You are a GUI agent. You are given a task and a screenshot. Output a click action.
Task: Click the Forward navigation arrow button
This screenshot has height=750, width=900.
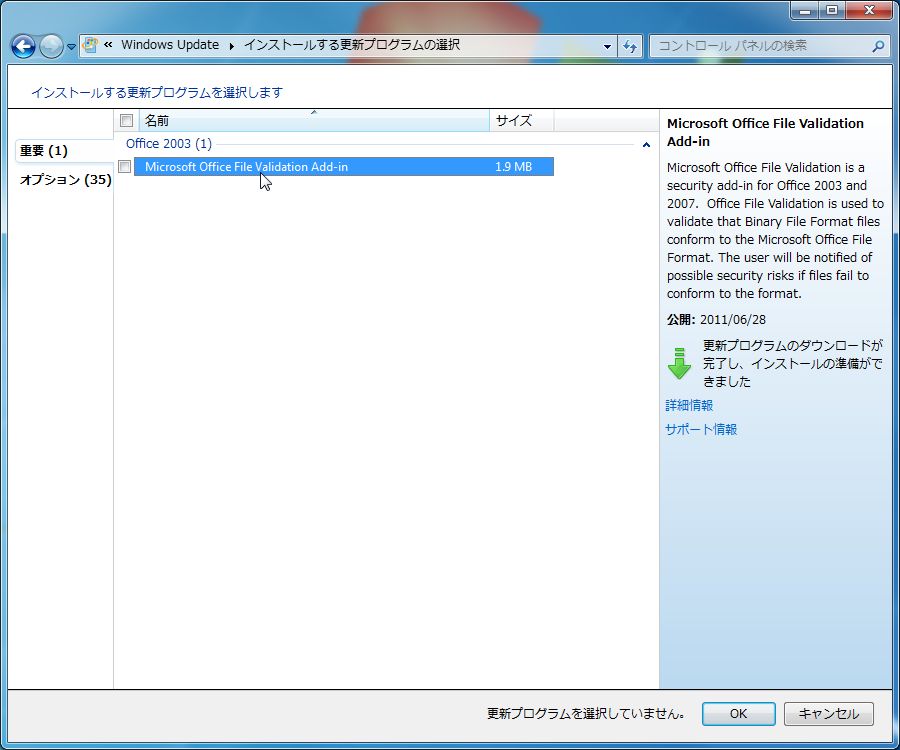click(51, 46)
